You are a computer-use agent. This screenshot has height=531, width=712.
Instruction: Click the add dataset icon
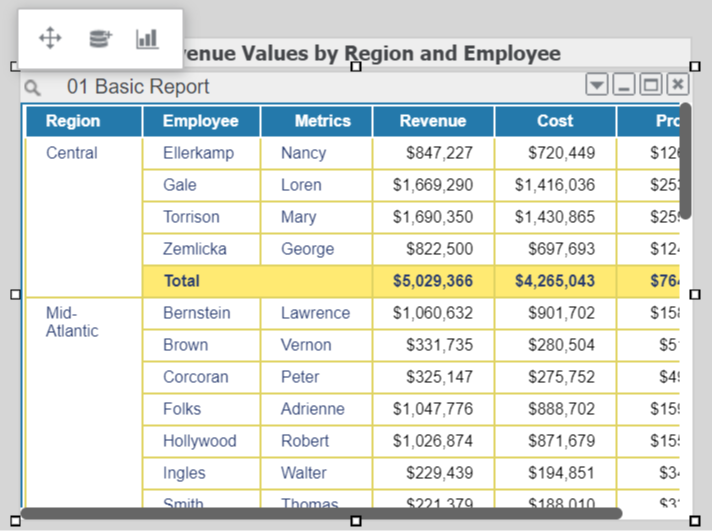click(99, 38)
